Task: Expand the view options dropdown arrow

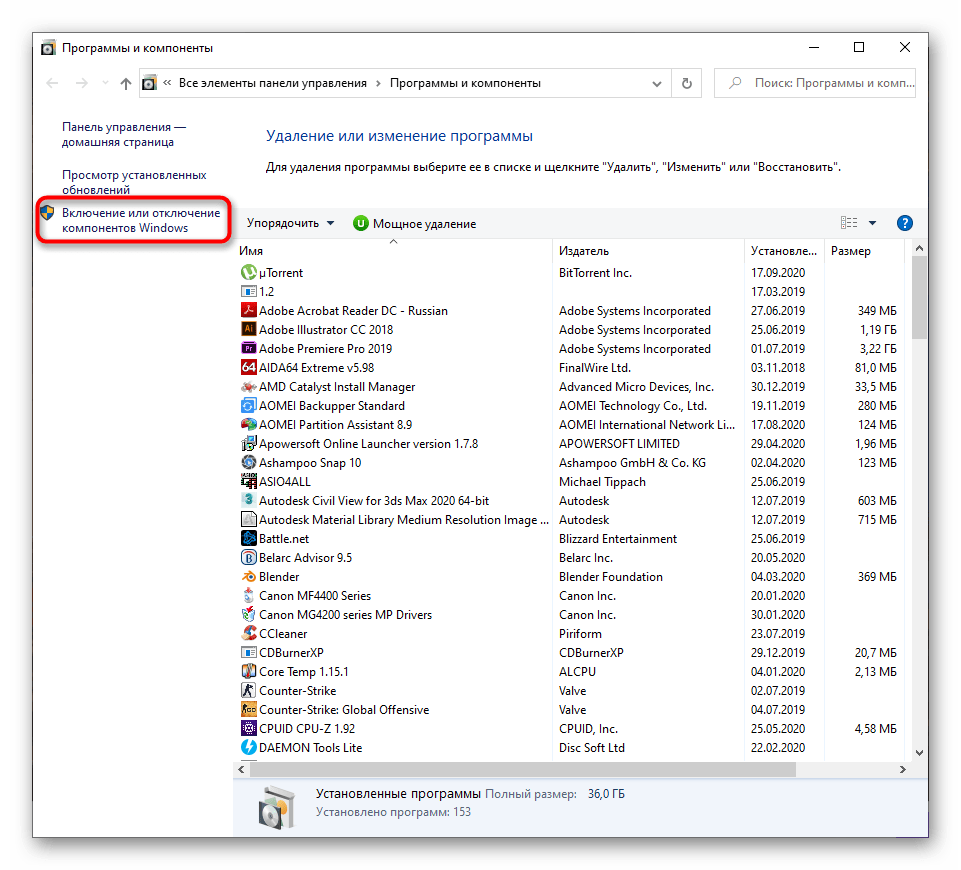Action: click(x=872, y=223)
